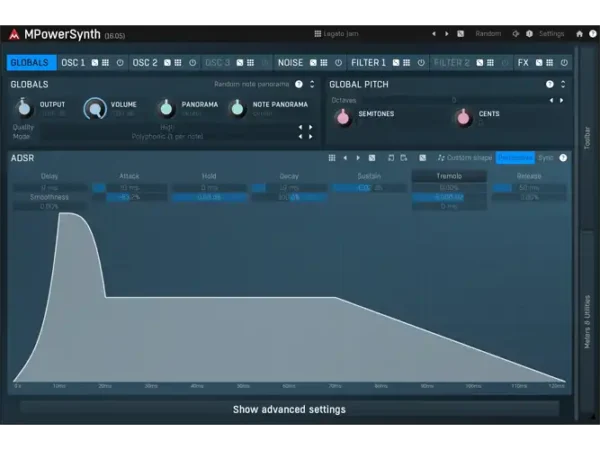Click the CENTS knob
The height and width of the screenshot is (450, 600).
click(x=463, y=118)
